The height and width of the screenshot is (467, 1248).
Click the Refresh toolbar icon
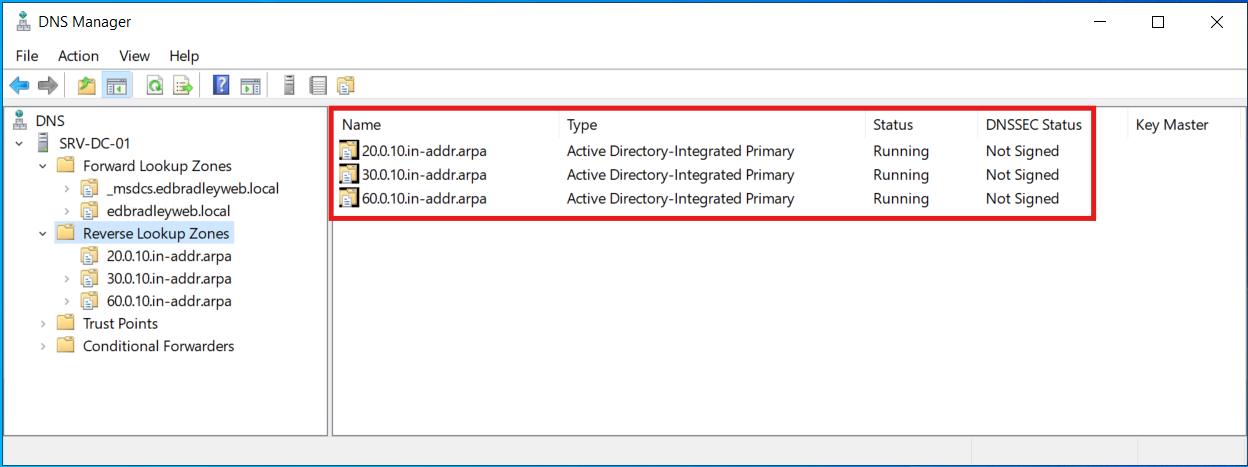click(x=155, y=86)
